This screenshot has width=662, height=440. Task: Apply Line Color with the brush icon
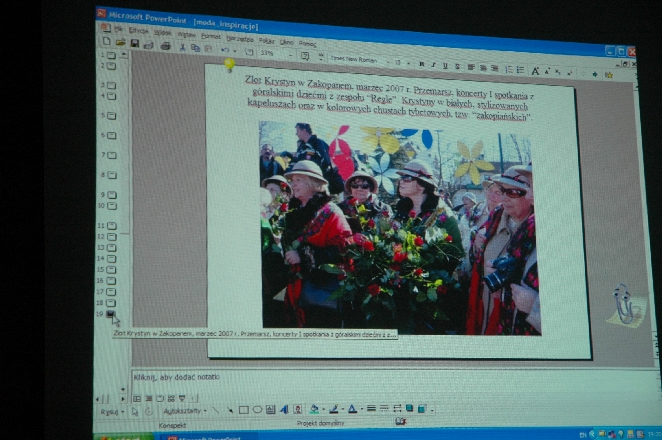click(334, 409)
